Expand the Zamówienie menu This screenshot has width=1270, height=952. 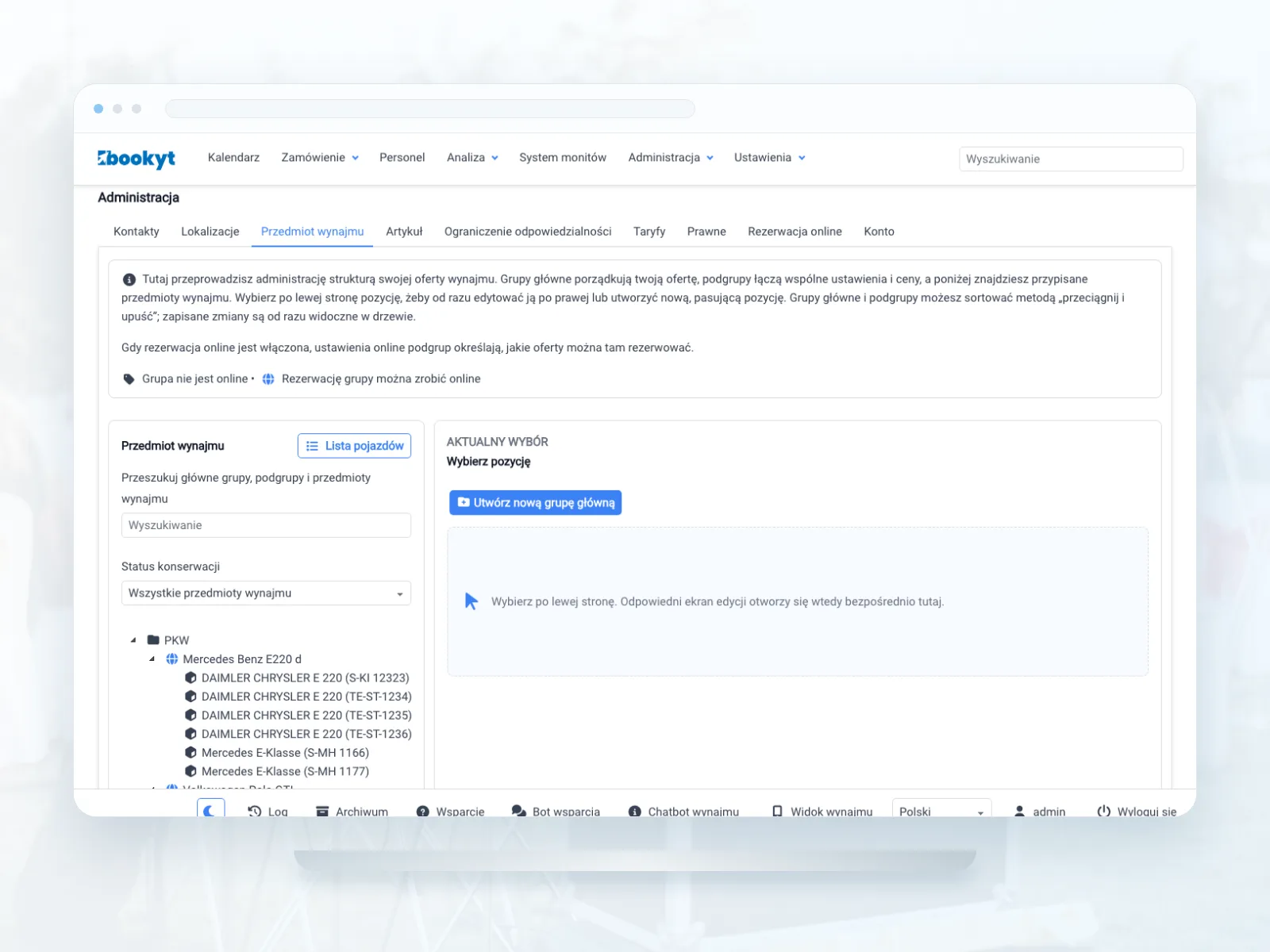point(320,158)
